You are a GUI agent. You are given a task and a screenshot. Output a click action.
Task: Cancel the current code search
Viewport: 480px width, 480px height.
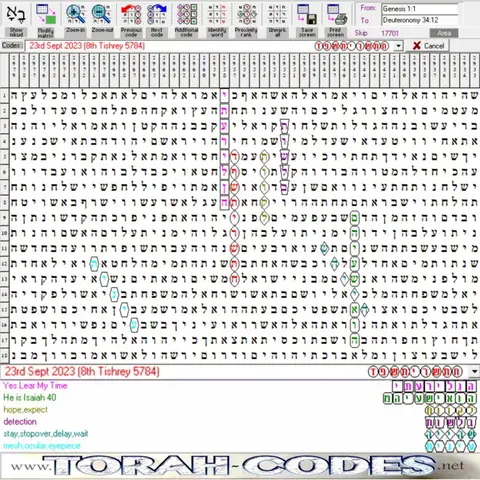[428, 46]
